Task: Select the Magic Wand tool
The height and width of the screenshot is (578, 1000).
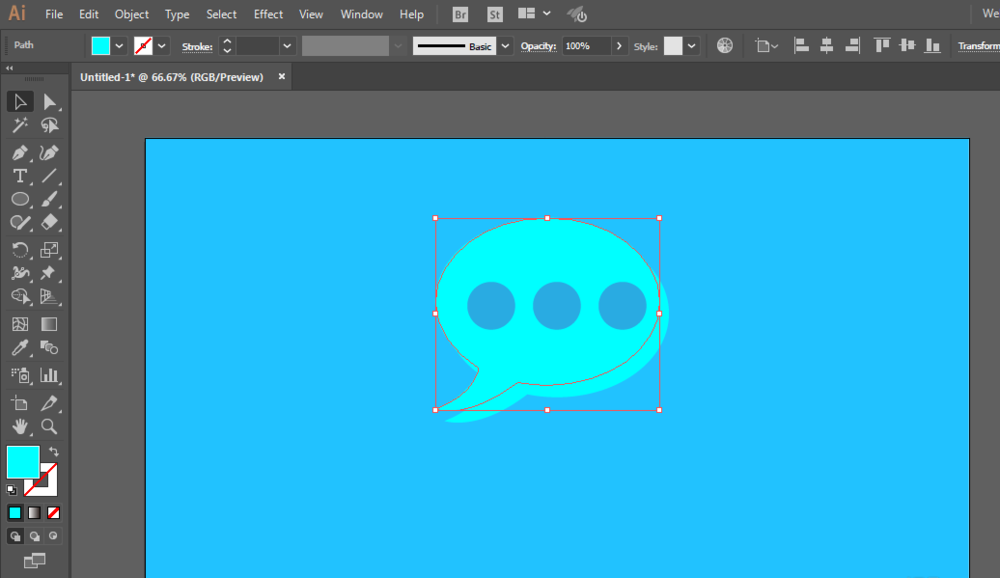Action: coord(20,125)
